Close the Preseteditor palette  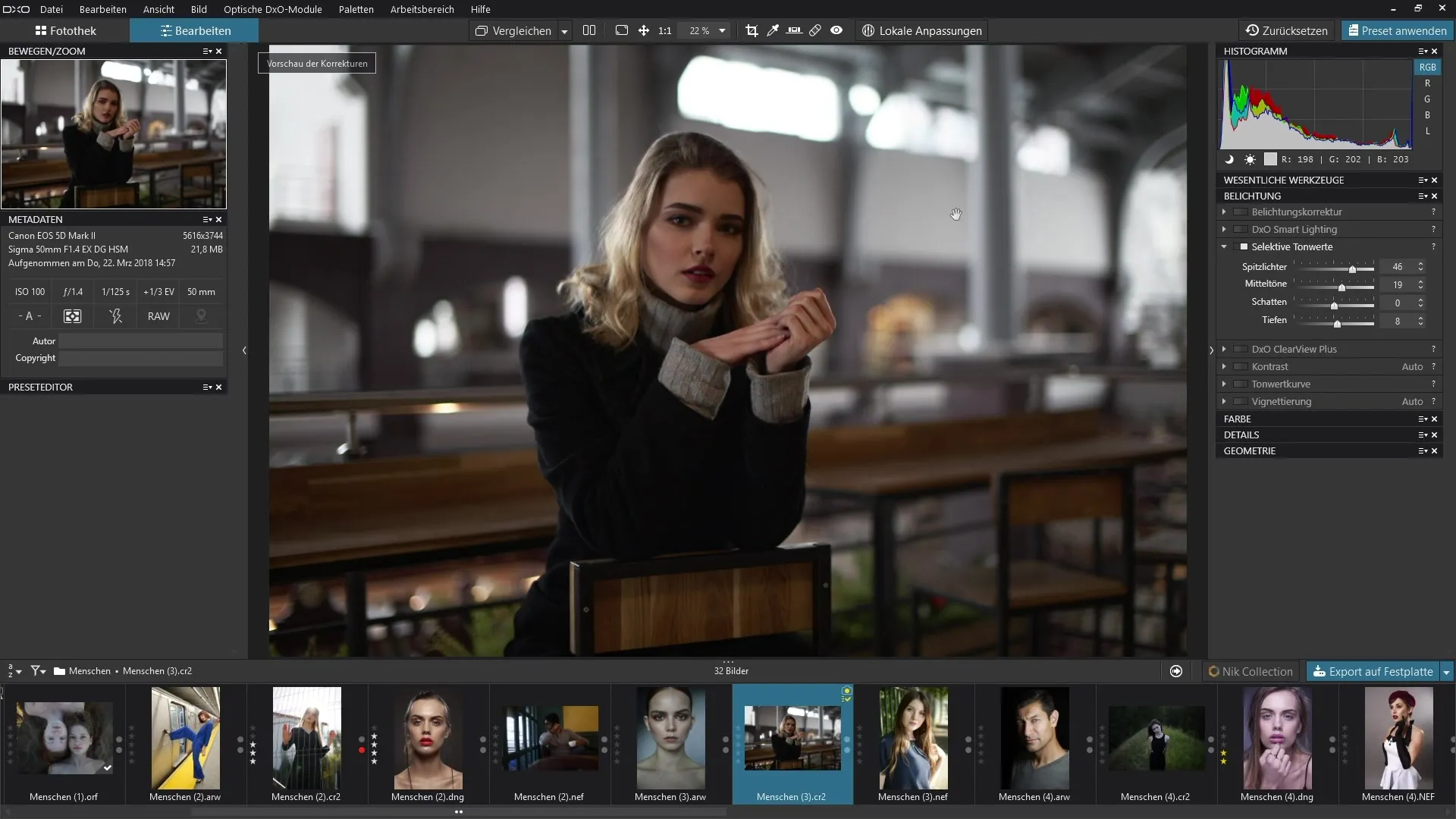pos(219,387)
